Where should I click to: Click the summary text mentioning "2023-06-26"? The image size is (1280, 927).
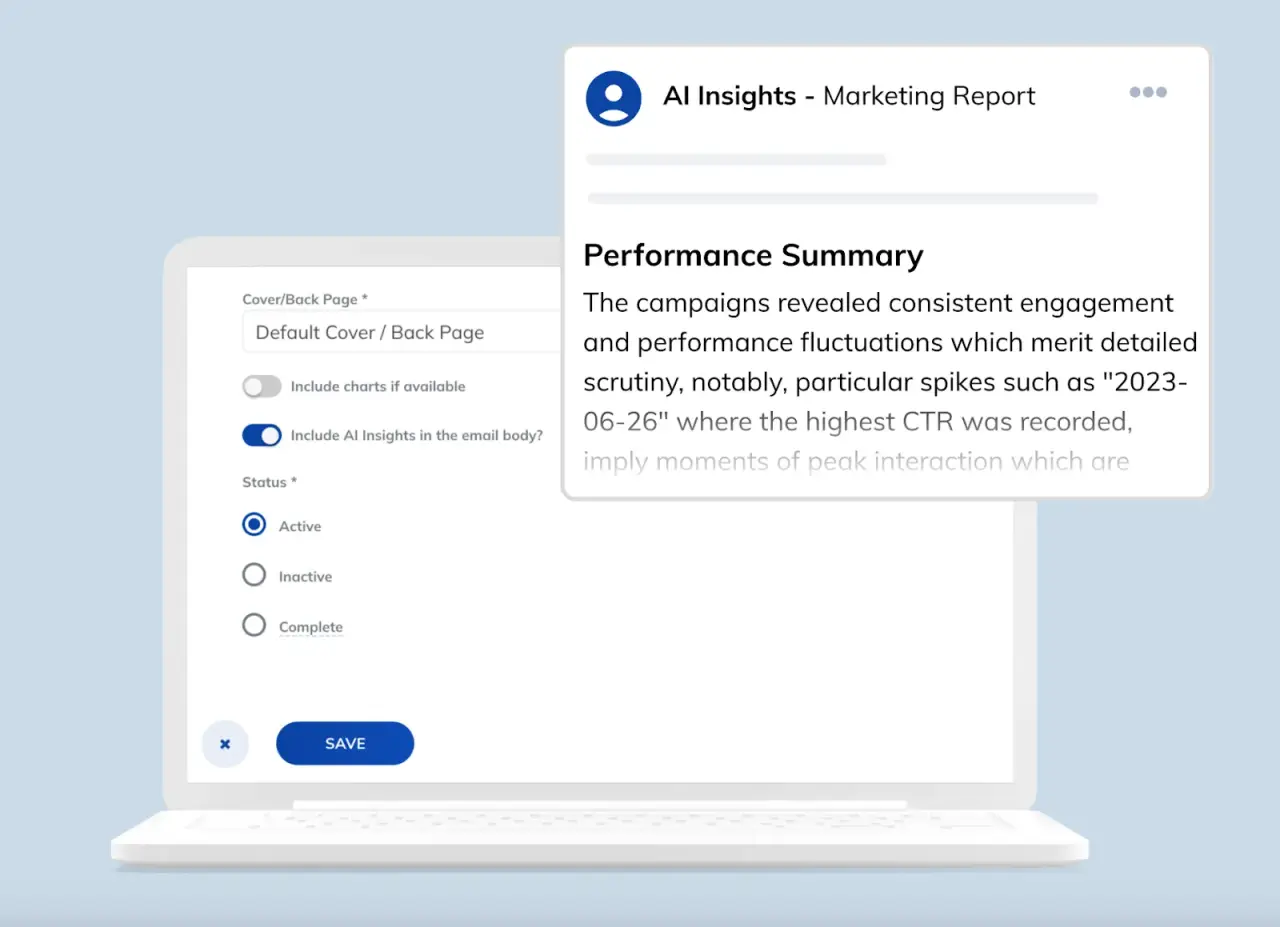(x=890, y=382)
